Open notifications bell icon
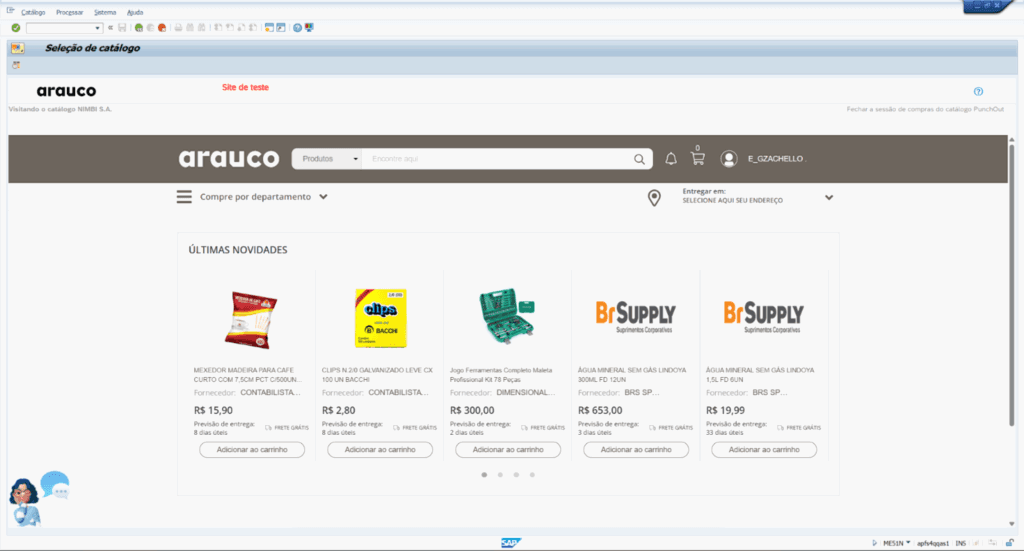The height and width of the screenshot is (551, 1024). (671, 159)
